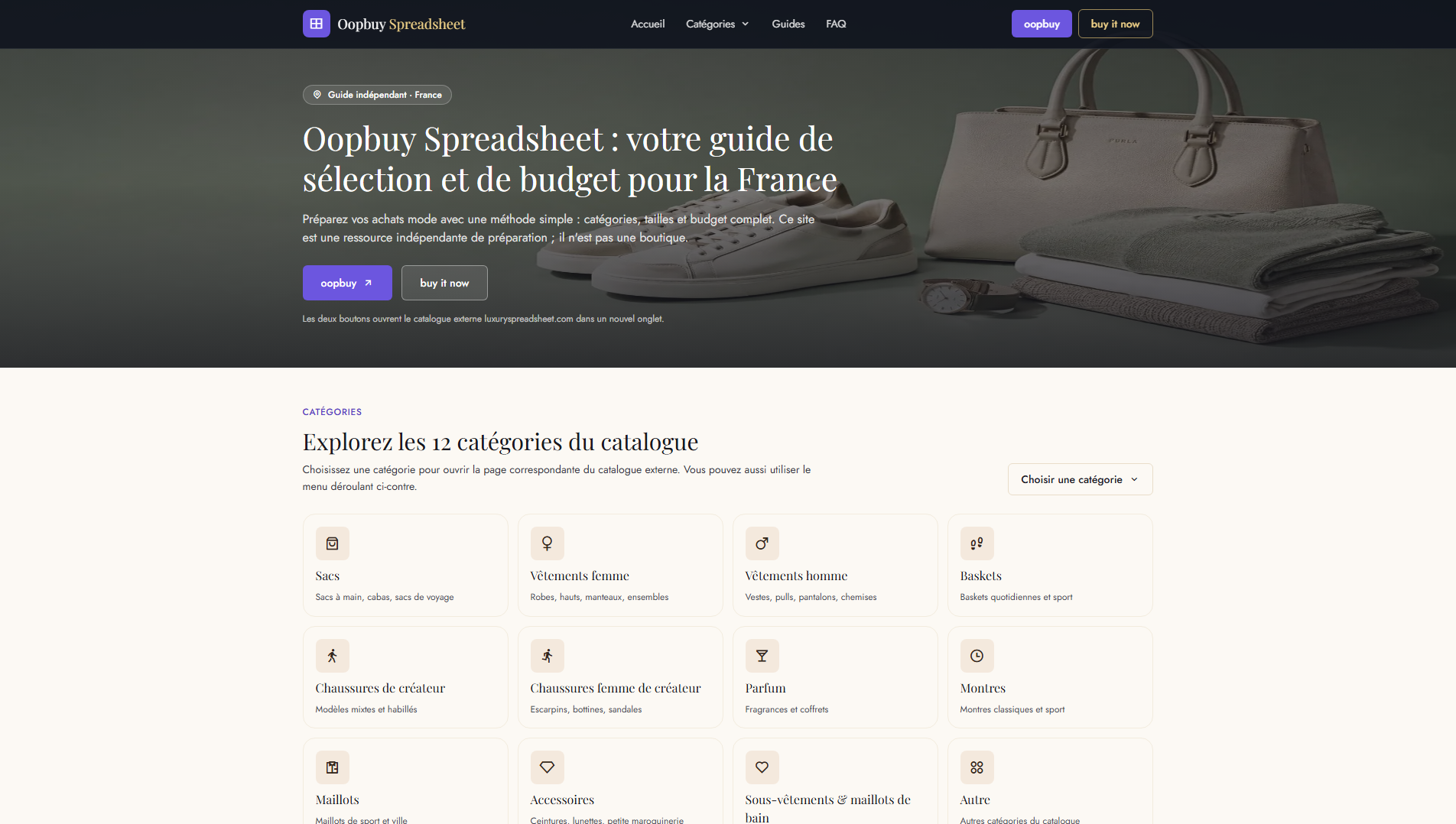Viewport: 1456px width, 824px height.
Task: Click the Guide indépendant · France badge text
Action: 385,95
